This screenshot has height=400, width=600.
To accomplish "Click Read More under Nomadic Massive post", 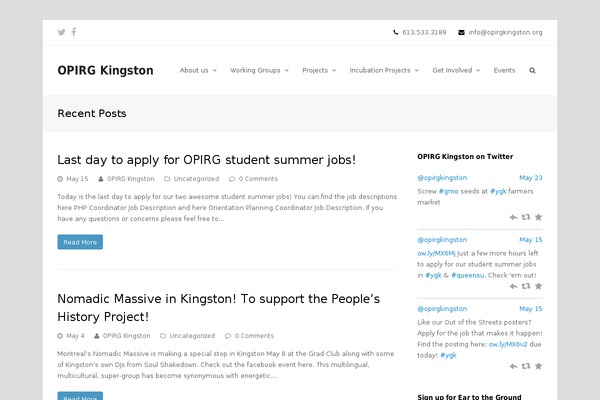I will [x=80, y=396].
